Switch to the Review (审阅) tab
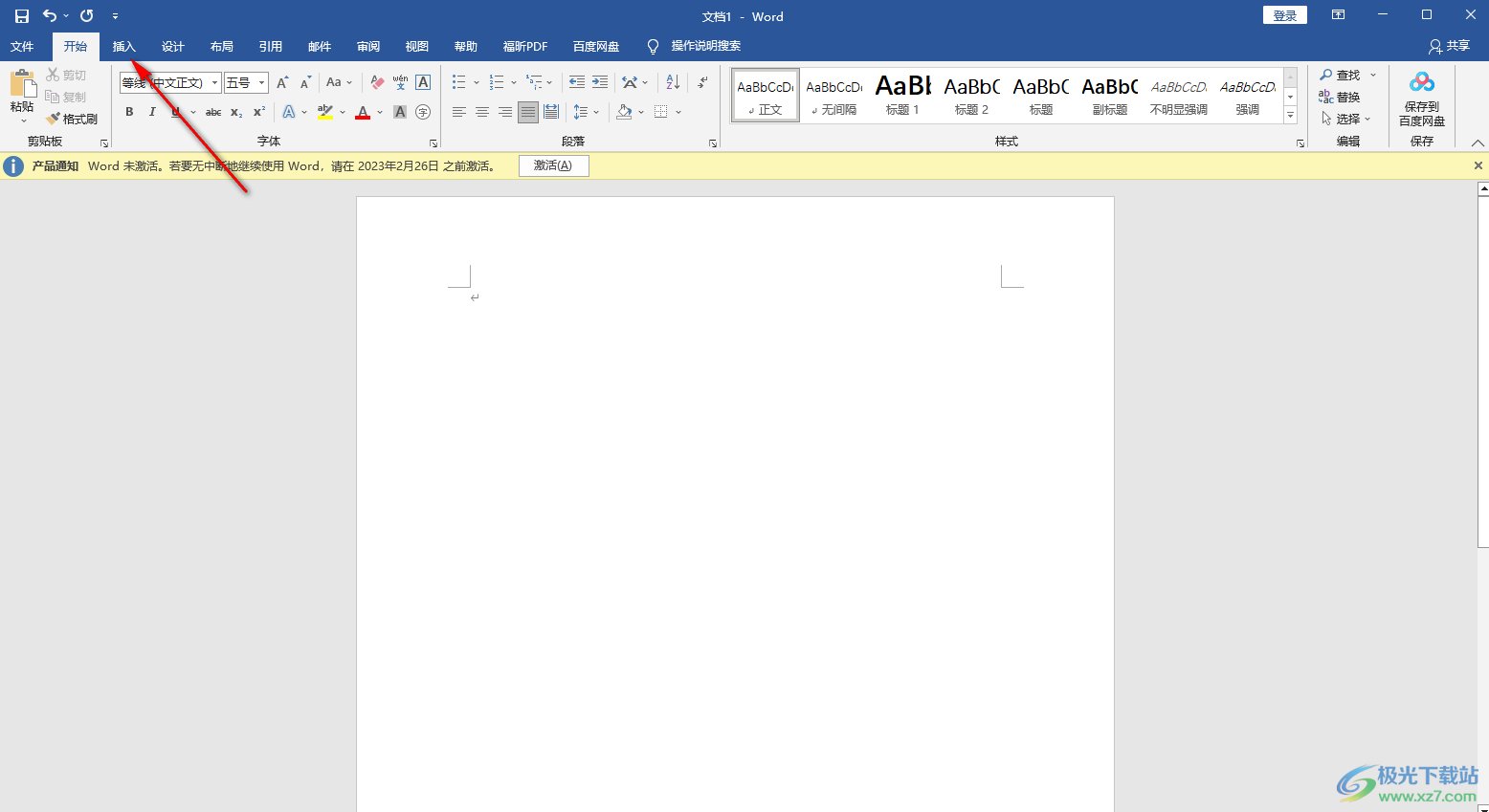The width and height of the screenshot is (1489, 812). pyautogui.click(x=368, y=46)
